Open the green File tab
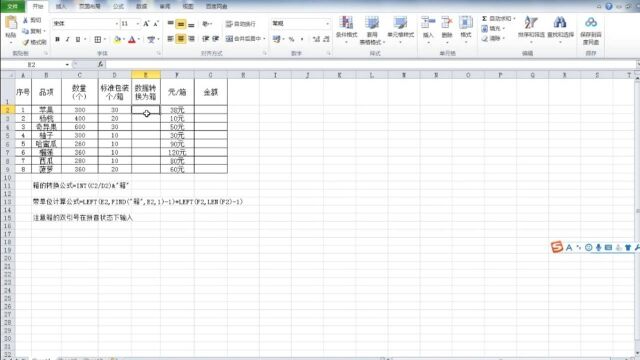Screen dimensions: 640x360 pos(13,6)
